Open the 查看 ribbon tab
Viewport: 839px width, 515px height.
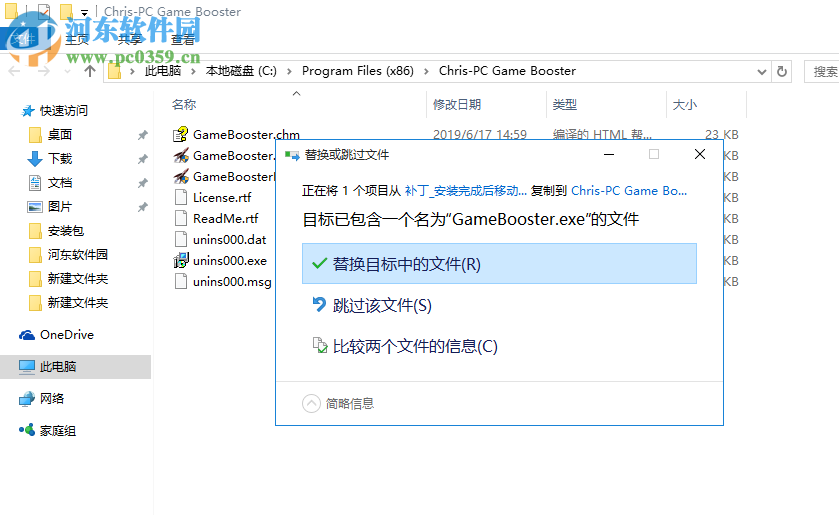[x=183, y=40]
